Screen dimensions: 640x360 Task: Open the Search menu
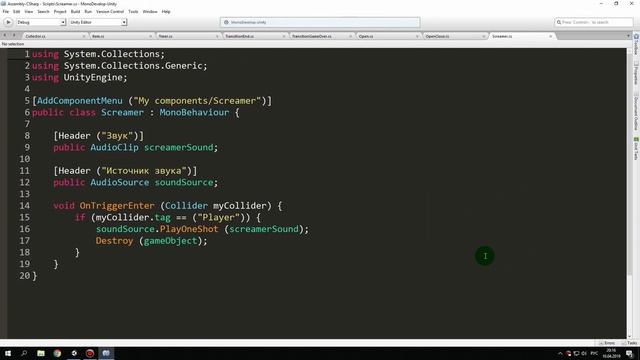tap(43, 11)
